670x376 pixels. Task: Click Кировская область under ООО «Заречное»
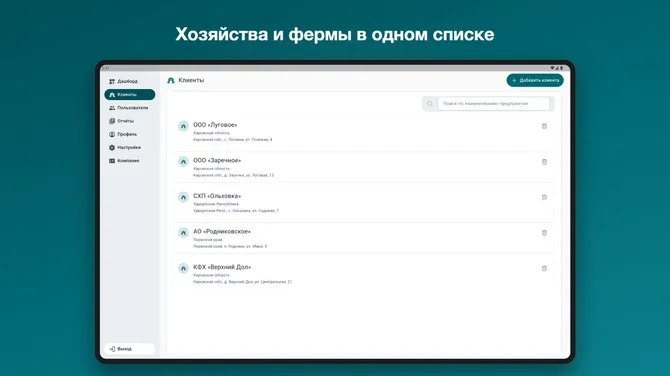pos(211,169)
